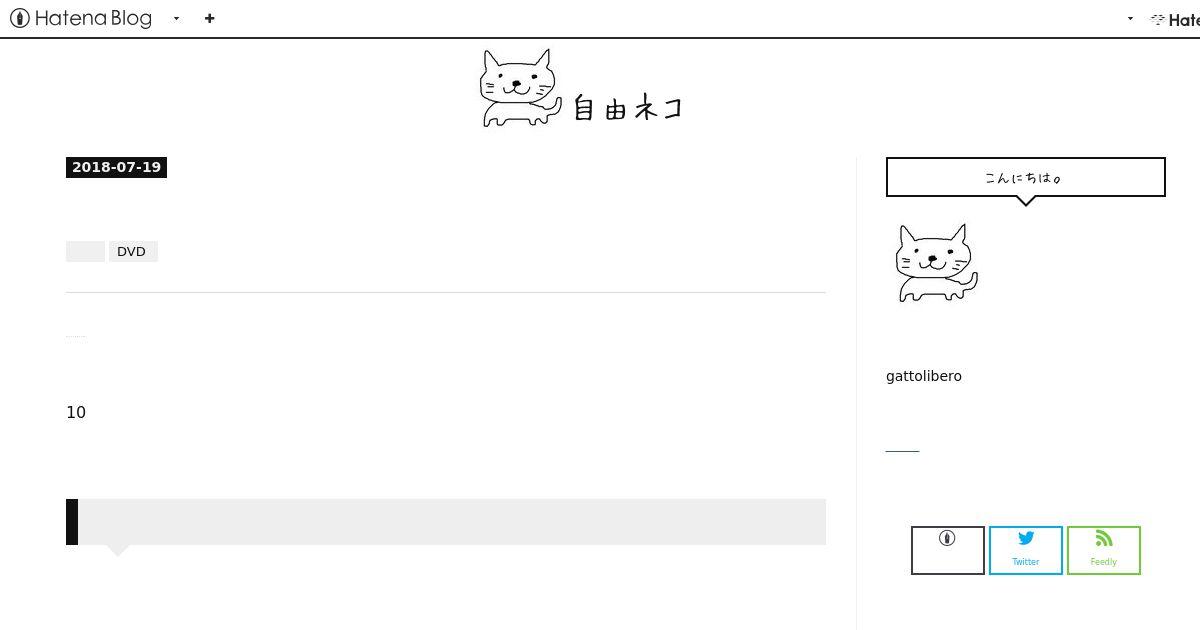
Task: Open the 自由ネコ blog title
Action: [x=628, y=108]
